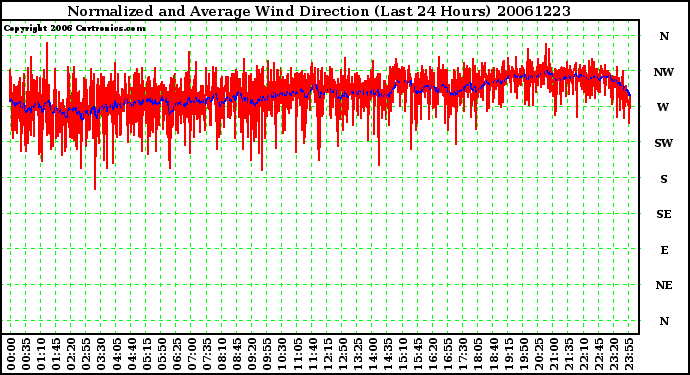This screenshot has width=690, height=375.
Task: Click the 10:30 time label
Action: click(x=282, y=354)
